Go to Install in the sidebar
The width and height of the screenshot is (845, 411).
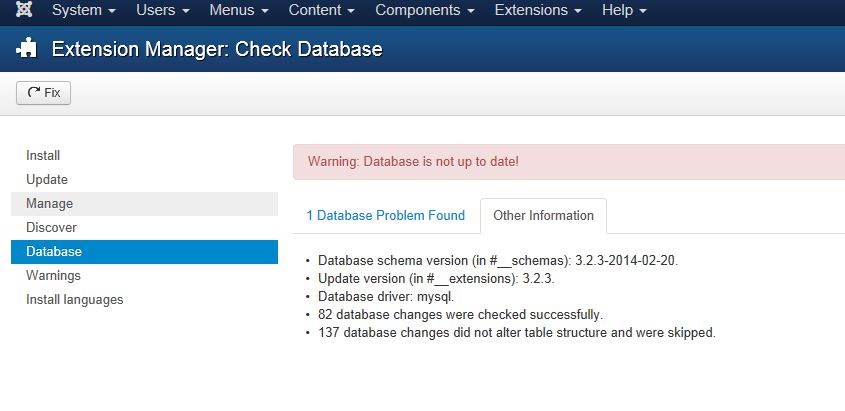point(43,155)
